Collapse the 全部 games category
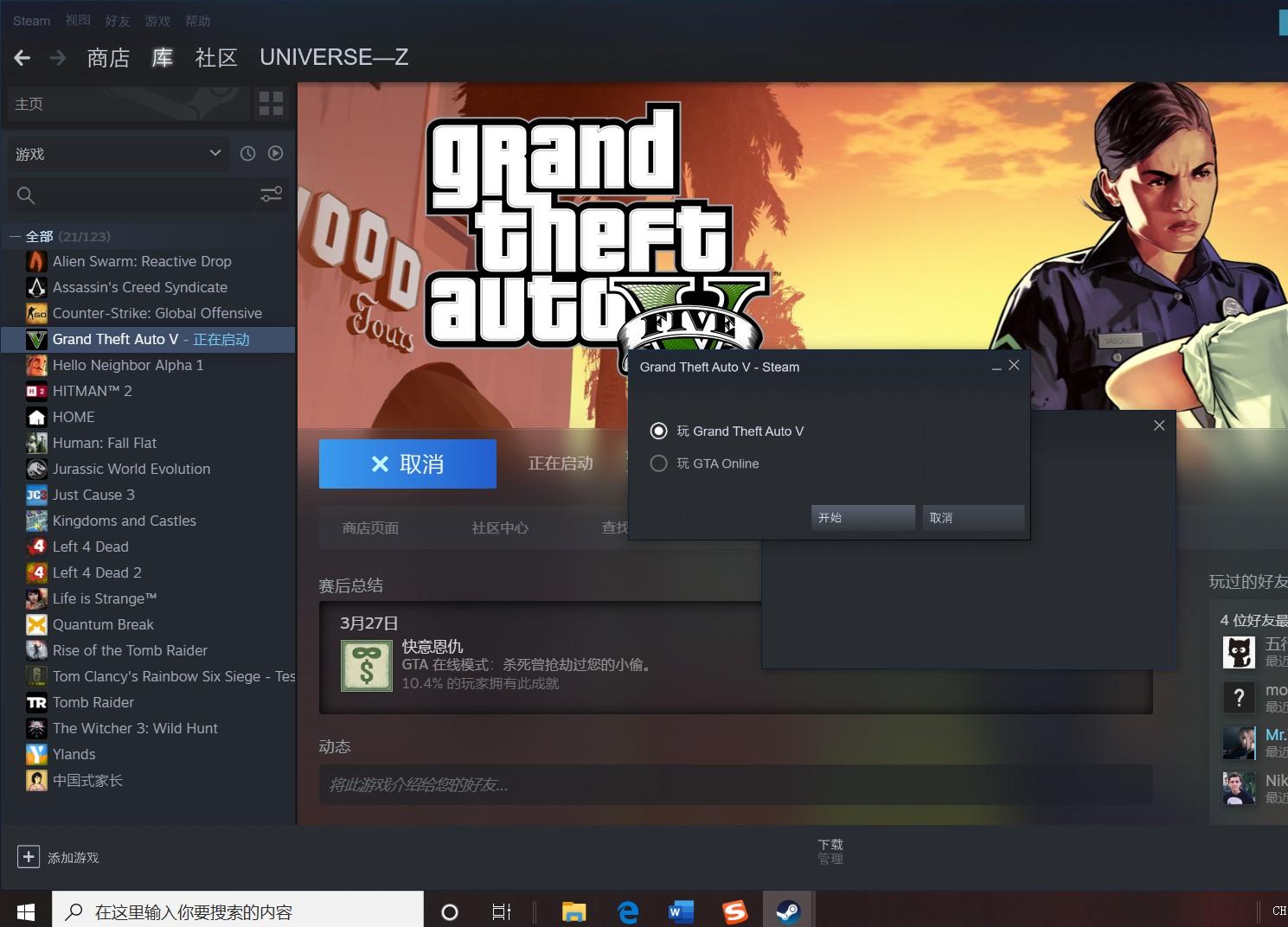Viewport: 1288px width, 927px height. click(x=15, y=236)
